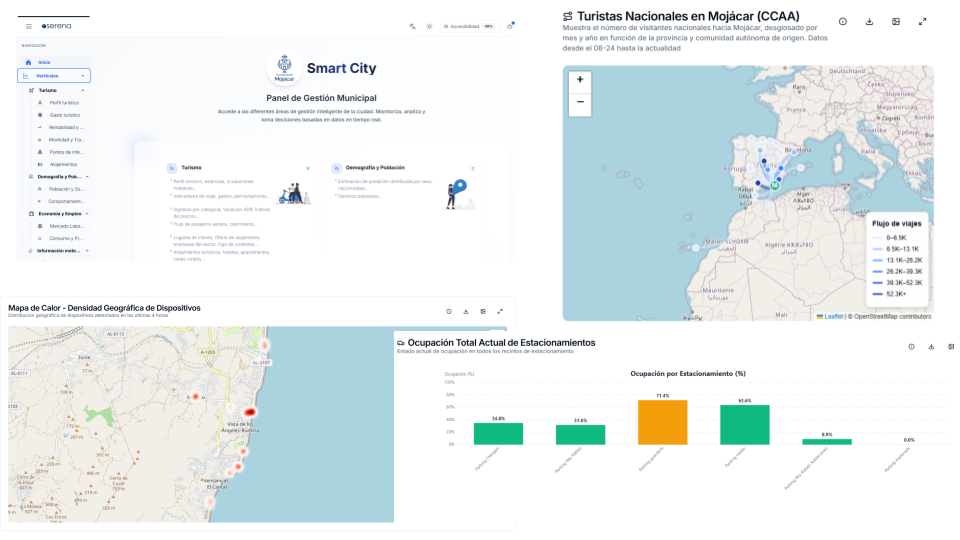The width and height of the screenshot is (960, 540).
Task: Click the orange parking occupancy bar
Action: [x=663, y=422]
